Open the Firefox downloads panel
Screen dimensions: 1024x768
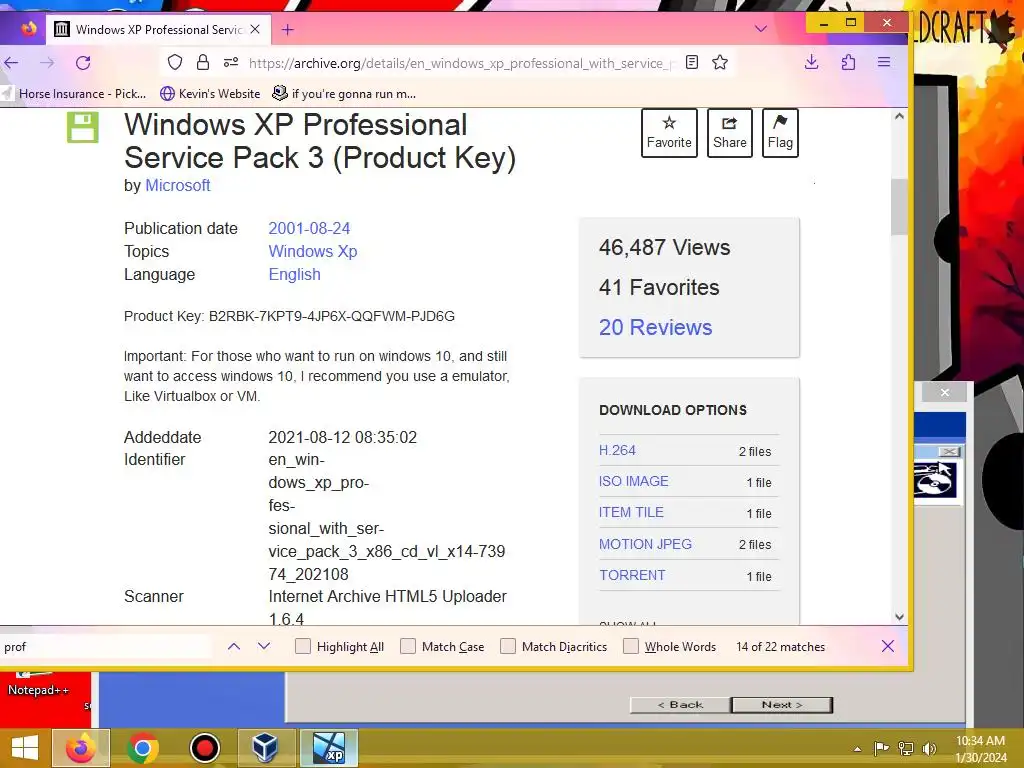click(x=812, y=63)
